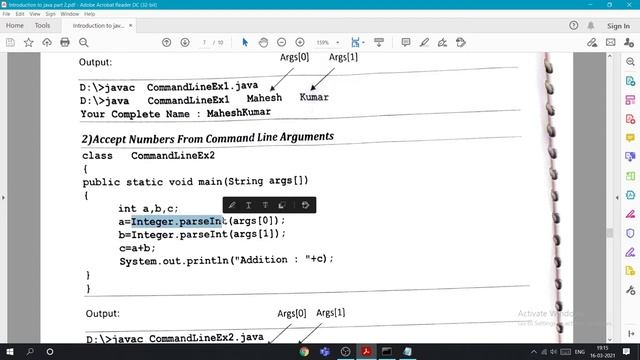The image size is (640, 360).
Task: Expand the fit page options arrow
Action: [x=363, y=42]
